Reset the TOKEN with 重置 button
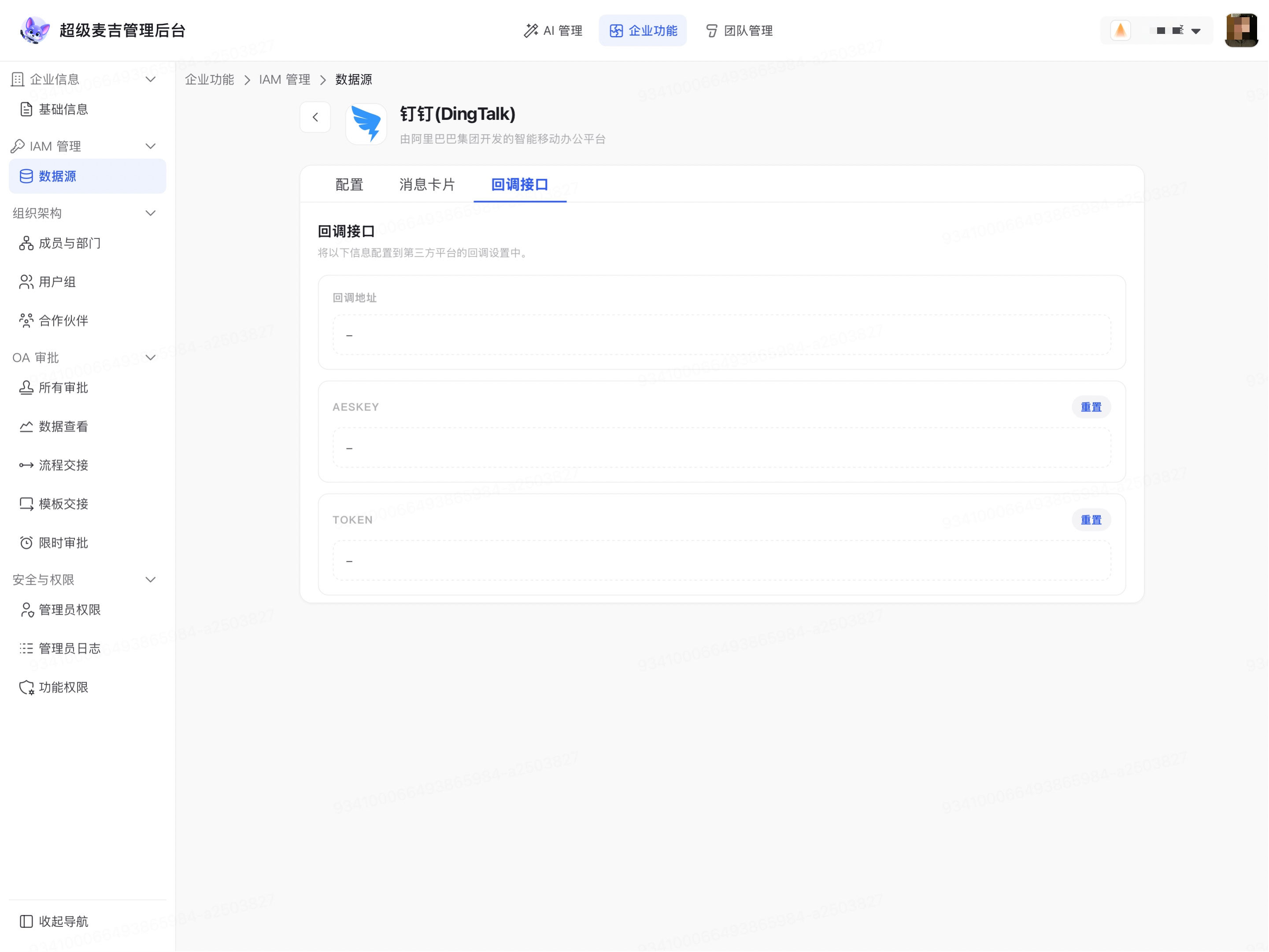 point(1091,520)
